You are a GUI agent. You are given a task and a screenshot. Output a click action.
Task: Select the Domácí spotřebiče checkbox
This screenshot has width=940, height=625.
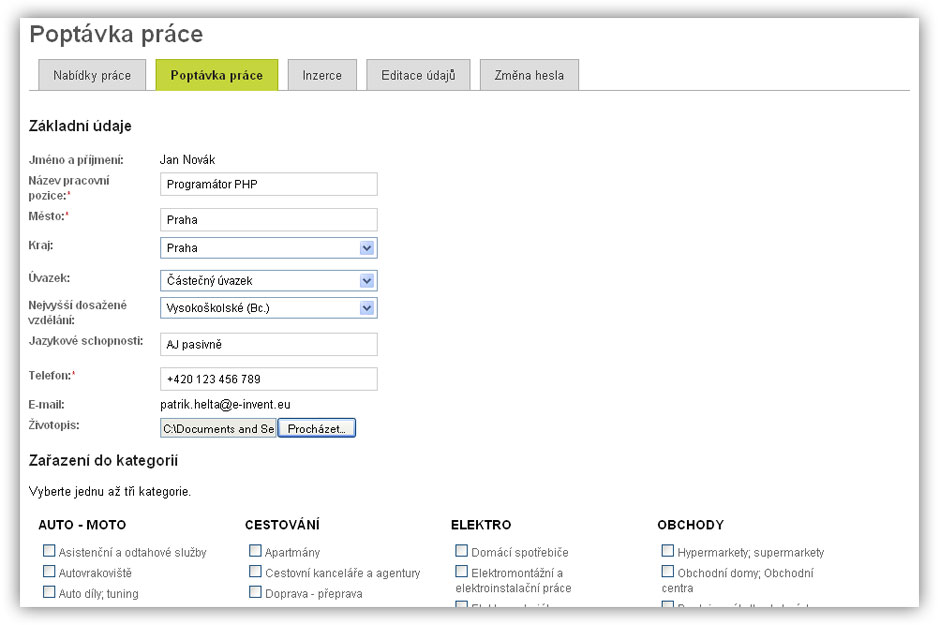coord(461,551)
